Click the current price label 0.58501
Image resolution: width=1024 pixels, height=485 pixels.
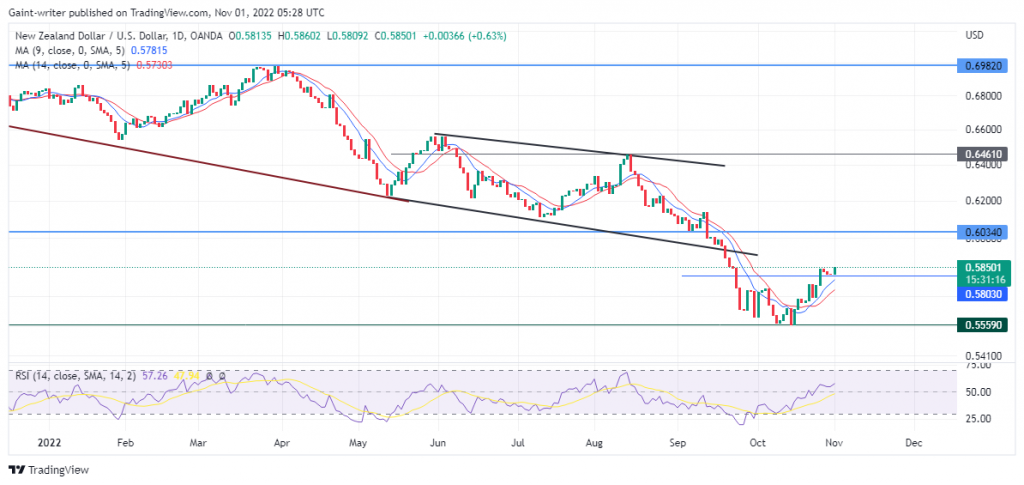pyautogui.click(x=984, y=267)
